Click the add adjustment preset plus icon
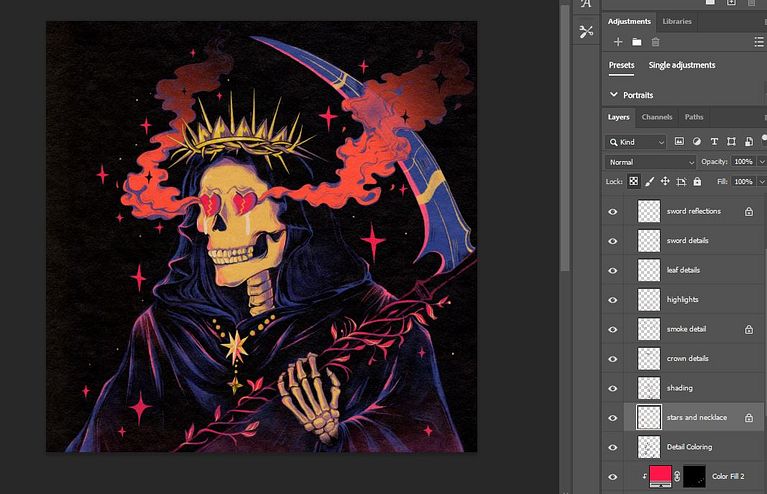767x494 pixels. click(x=618, y=42)
